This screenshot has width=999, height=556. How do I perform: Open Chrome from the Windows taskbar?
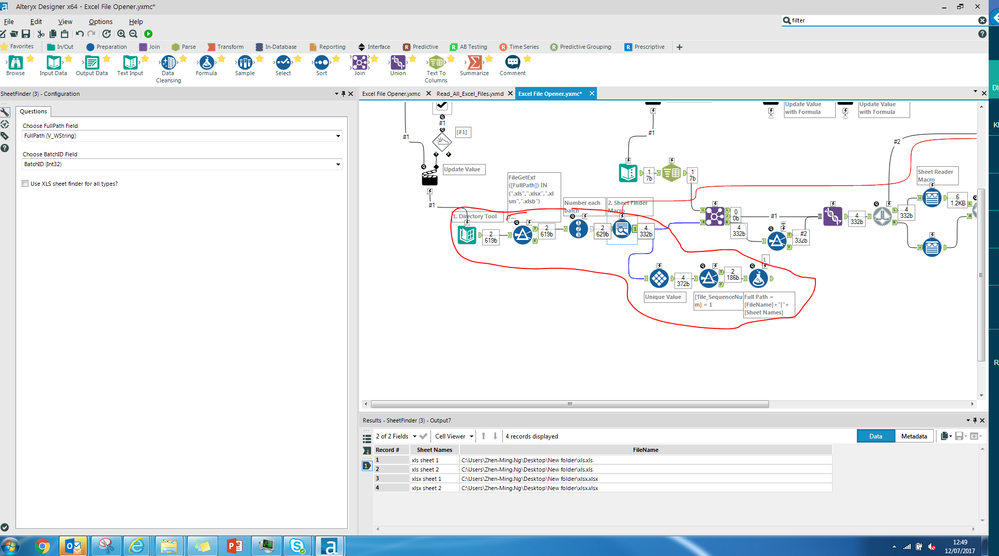click(43, 546)
